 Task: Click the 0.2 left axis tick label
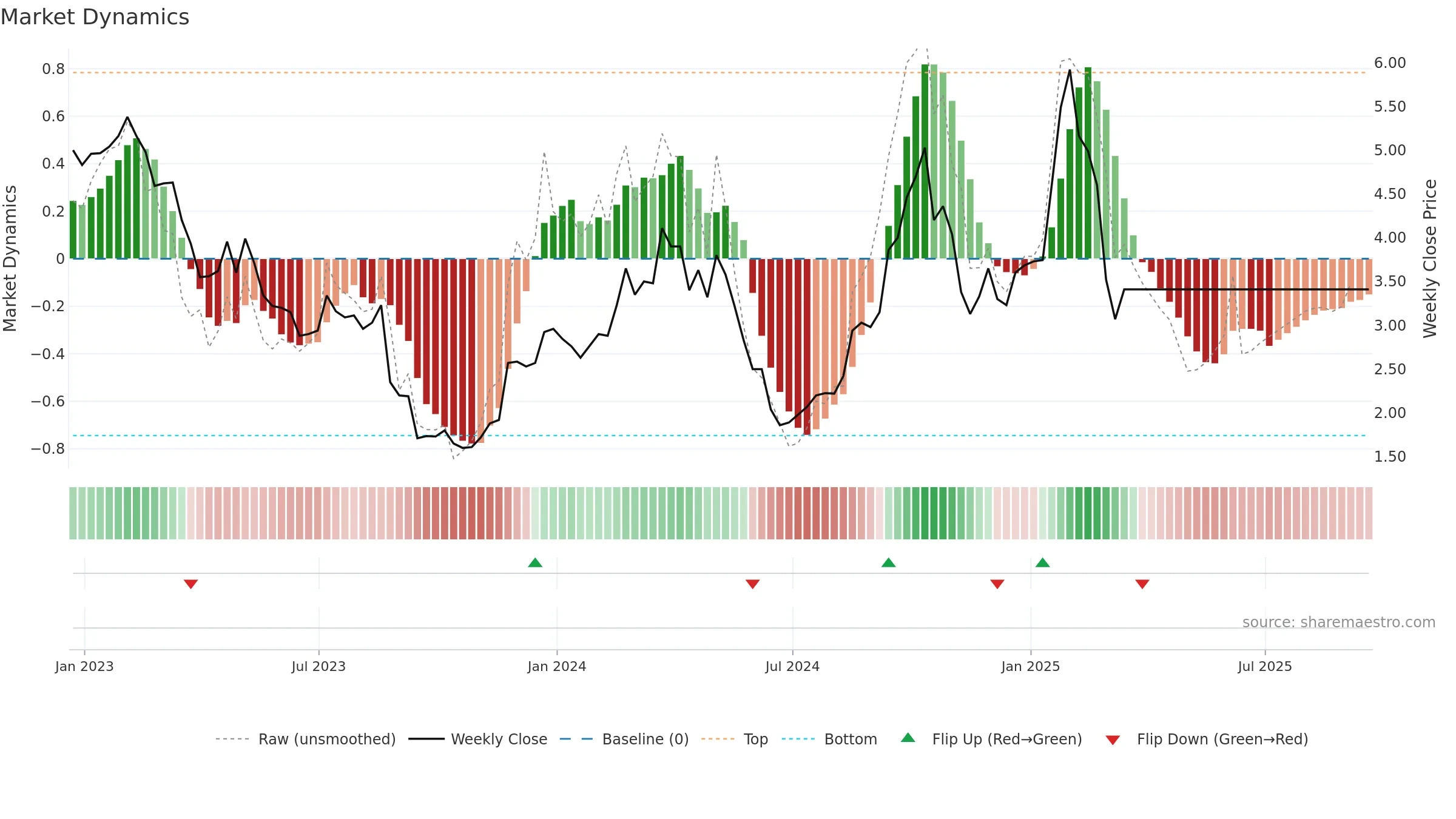click(53, 212)
